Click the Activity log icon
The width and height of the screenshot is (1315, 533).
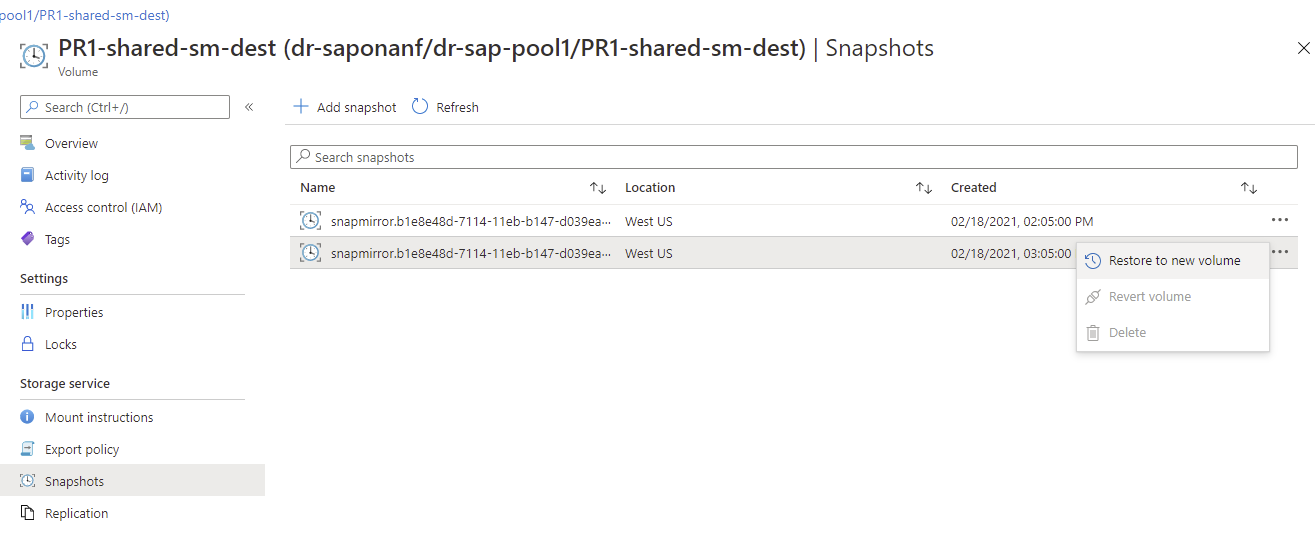pos(28,175)
